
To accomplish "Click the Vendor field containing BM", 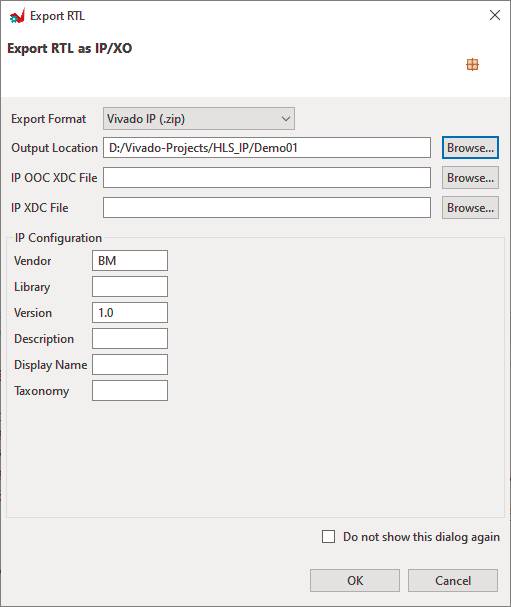I will (130, 261).
